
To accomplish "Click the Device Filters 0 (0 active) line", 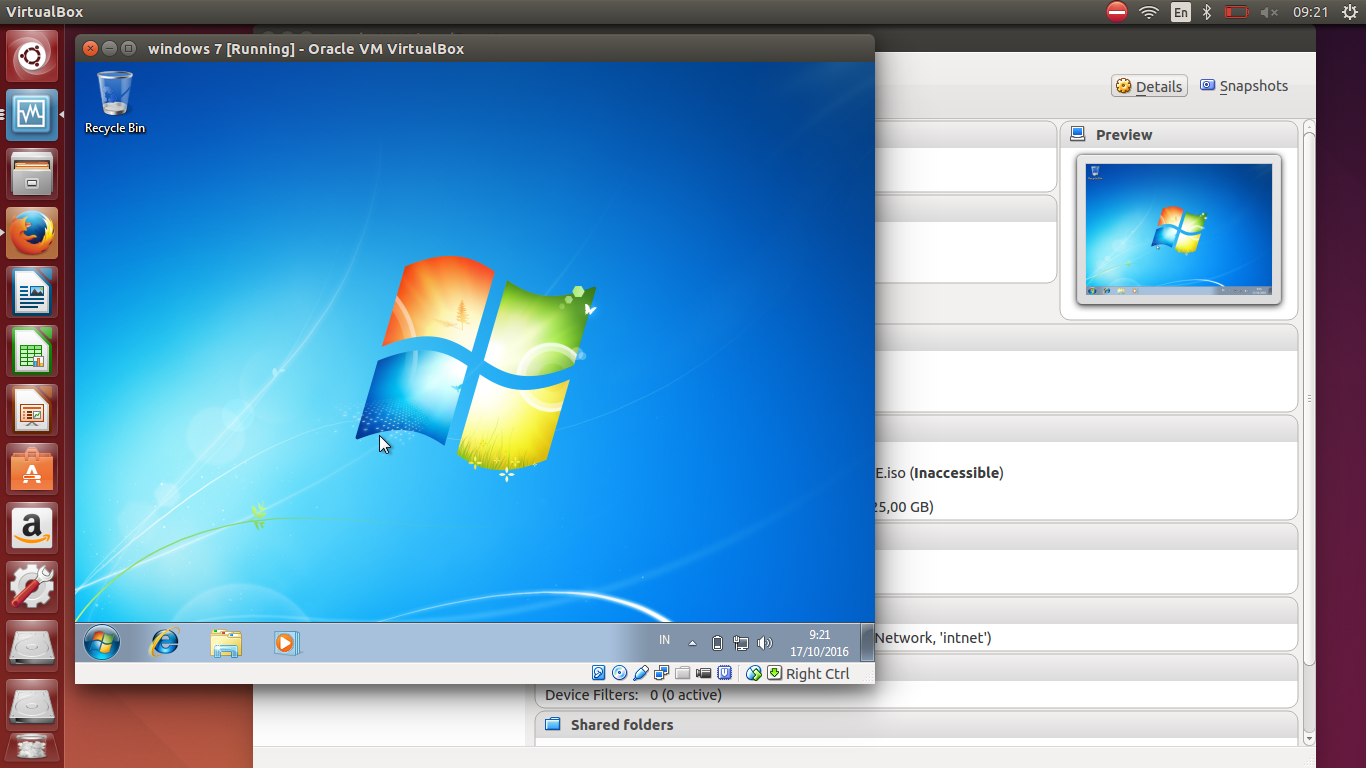I will click(633, 695).
